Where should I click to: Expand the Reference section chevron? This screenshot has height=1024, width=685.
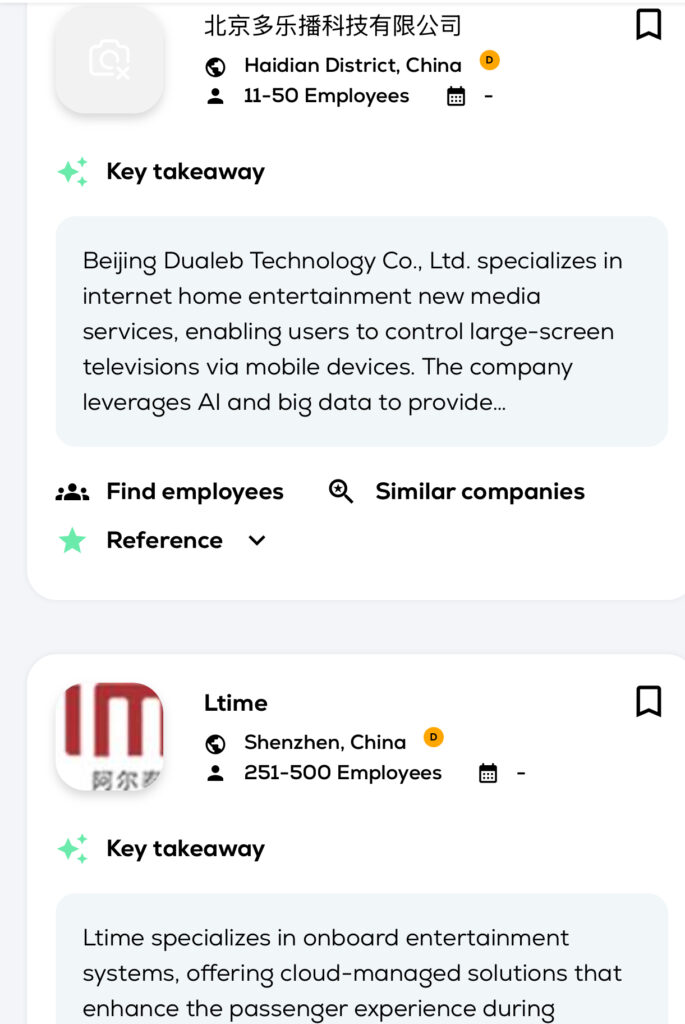[257, 541]
